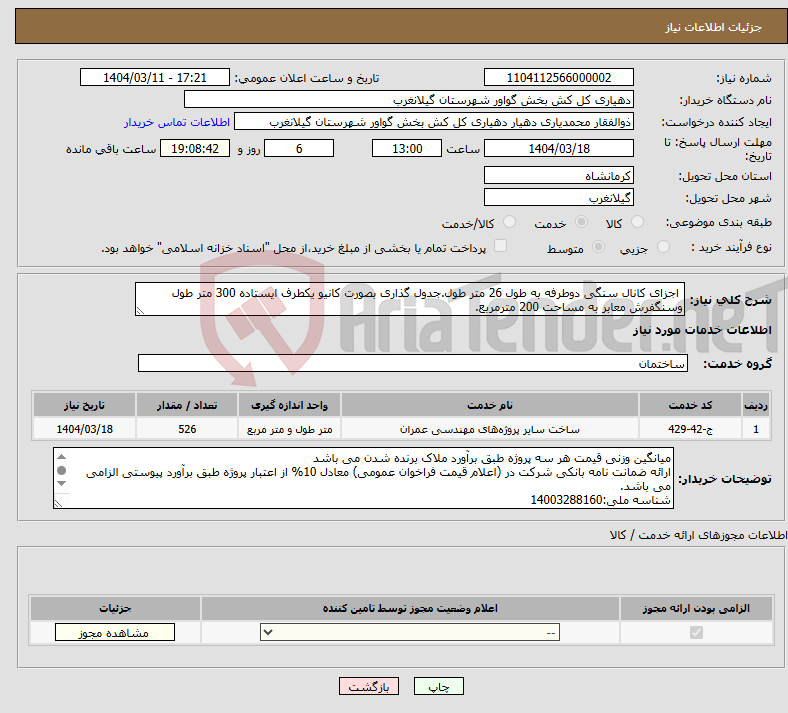
Task: Select the خدمت radio button
Action: [581, 222]
